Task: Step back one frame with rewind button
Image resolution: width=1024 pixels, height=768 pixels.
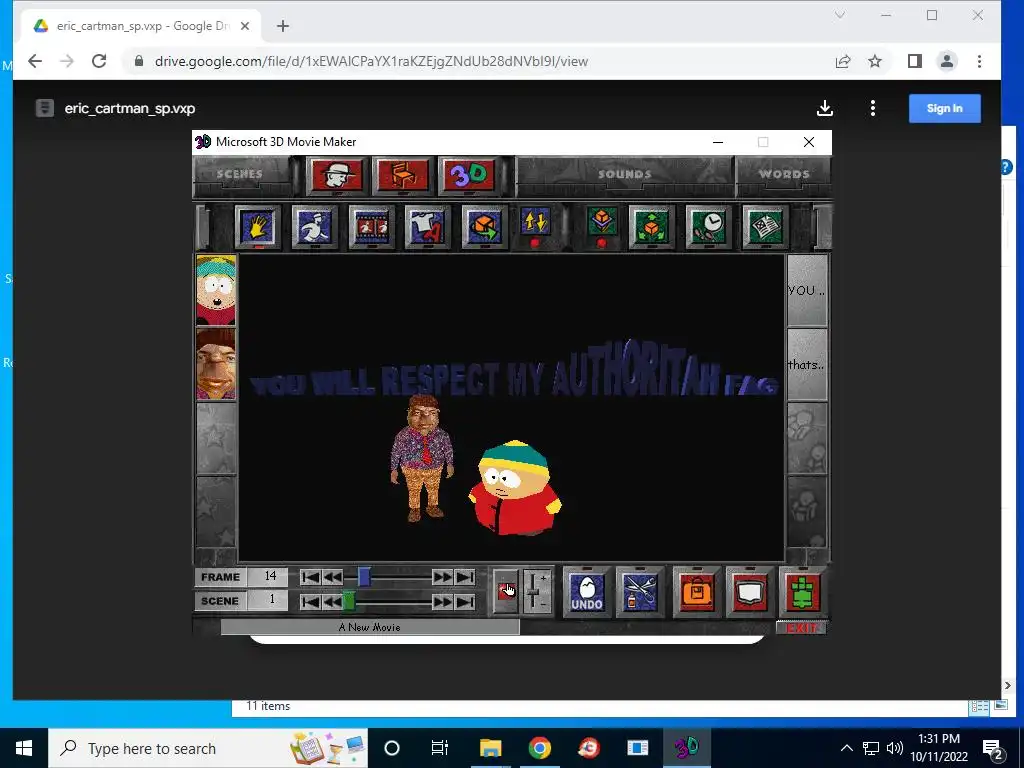Action: [x=332, y=577]
